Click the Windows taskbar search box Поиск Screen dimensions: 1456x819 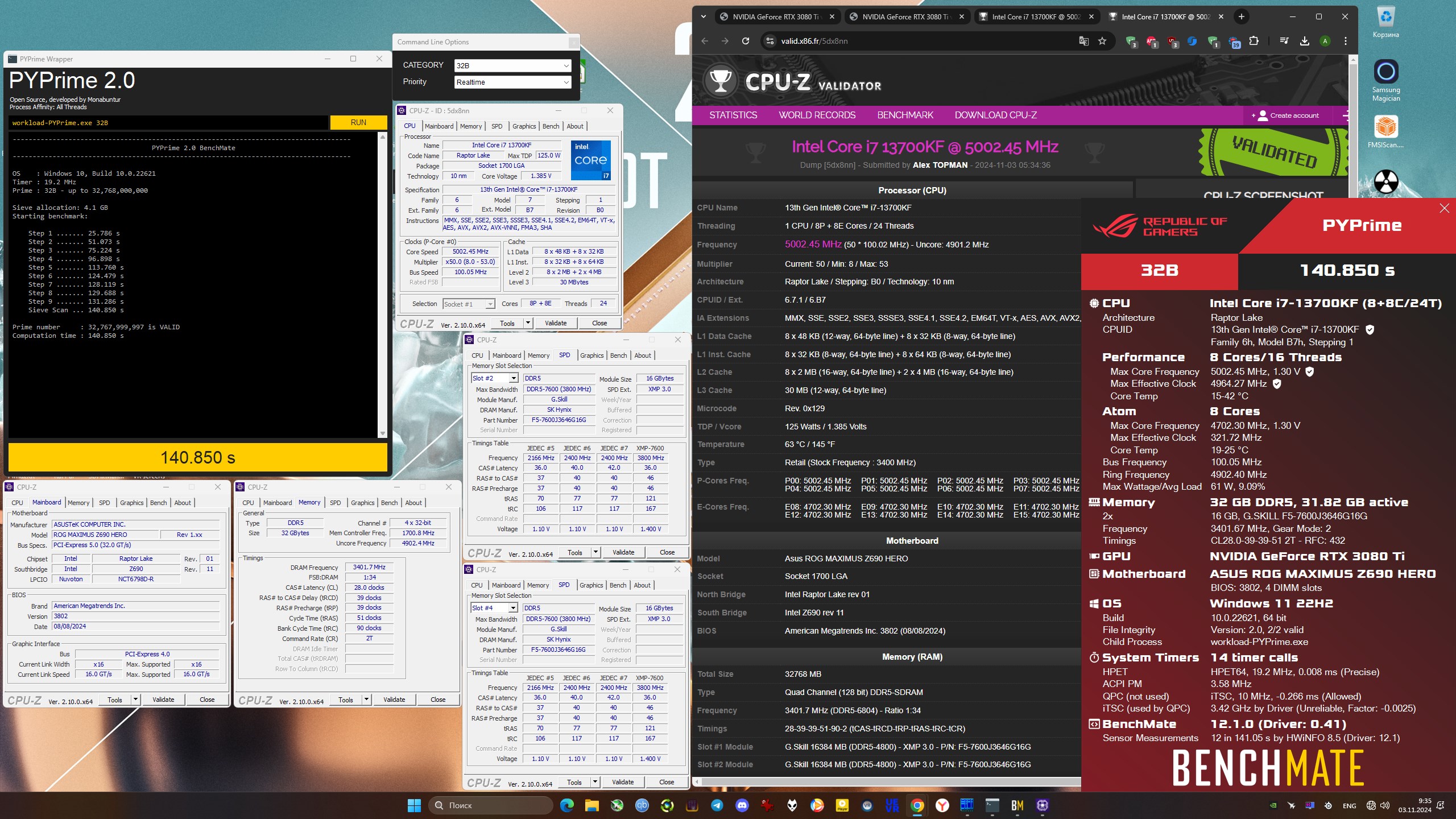(x=491, y=805)
